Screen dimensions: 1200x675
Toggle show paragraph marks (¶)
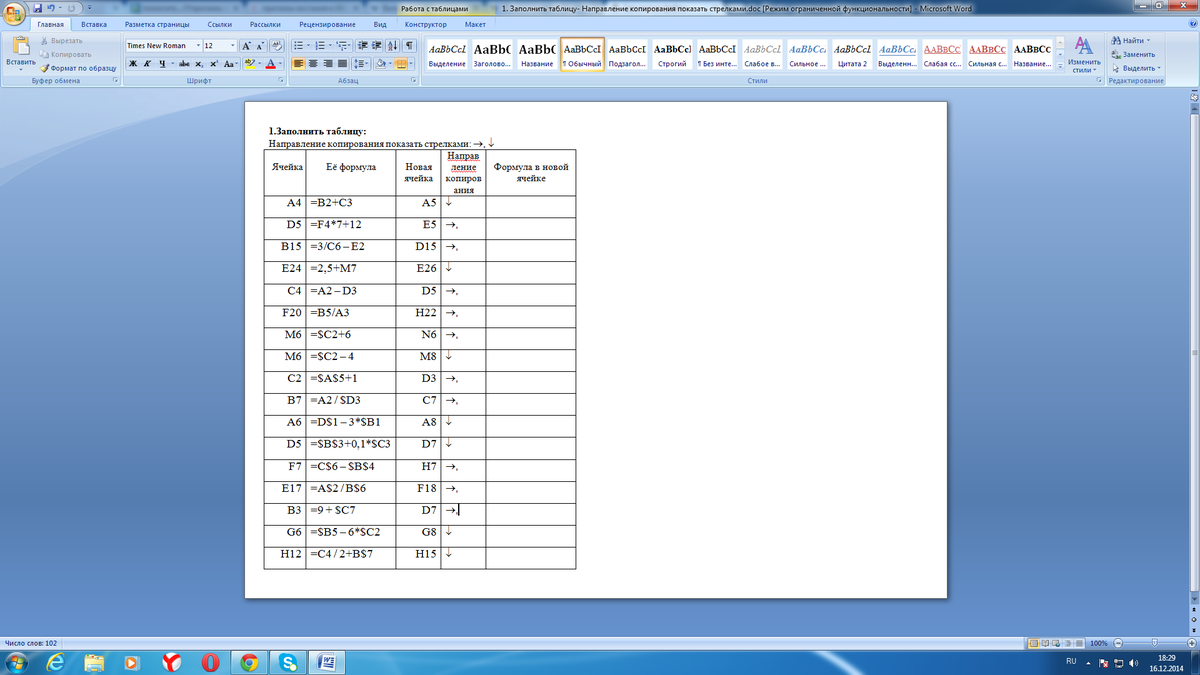pos(410,46)
